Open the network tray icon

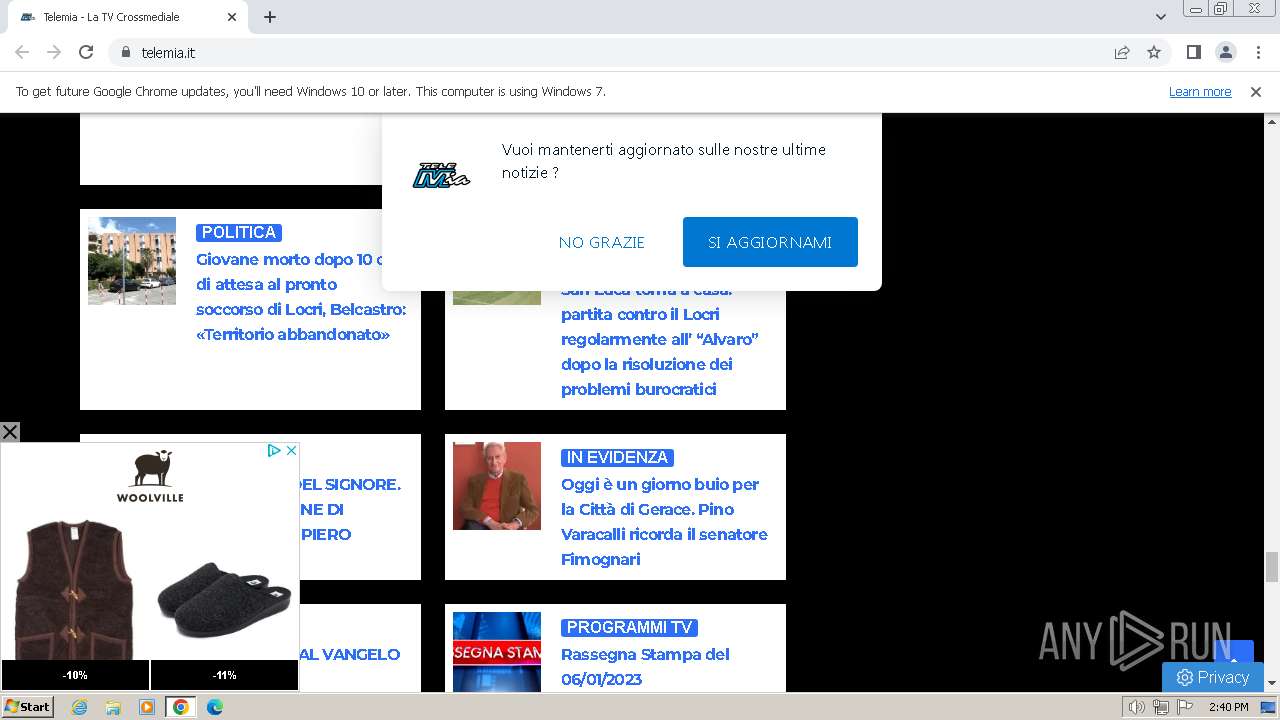pos(1161,707)
